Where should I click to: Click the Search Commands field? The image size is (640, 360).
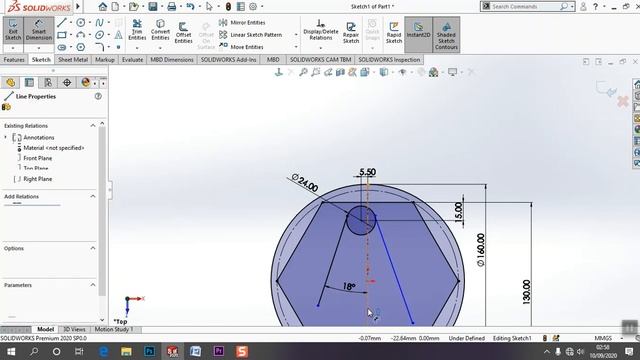[x=525, y=7]
